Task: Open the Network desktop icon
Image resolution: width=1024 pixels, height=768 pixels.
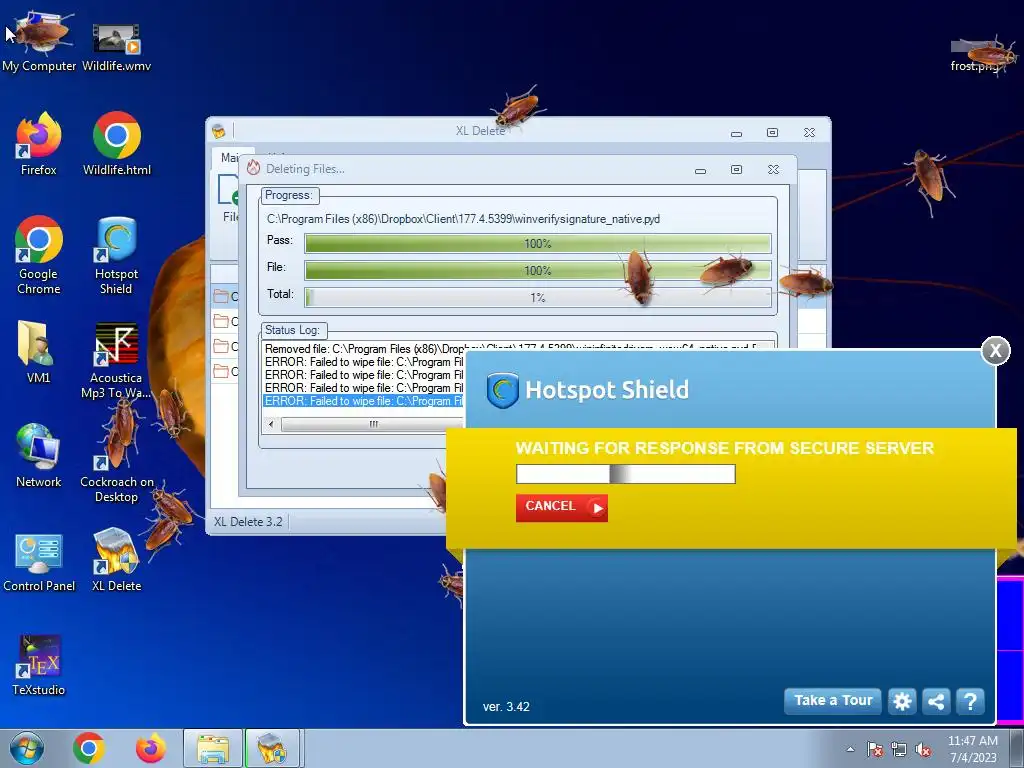Action: tap(39, 456)
